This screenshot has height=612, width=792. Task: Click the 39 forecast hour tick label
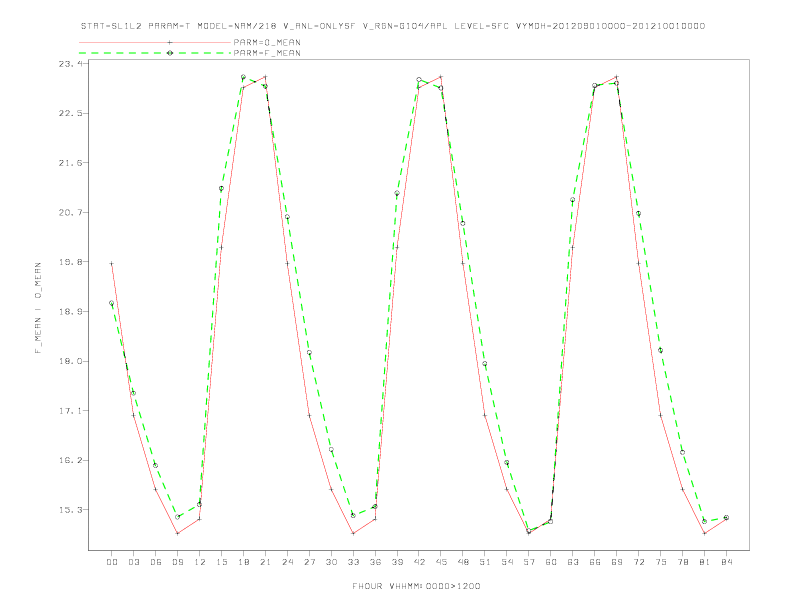[x=397, y=562]
